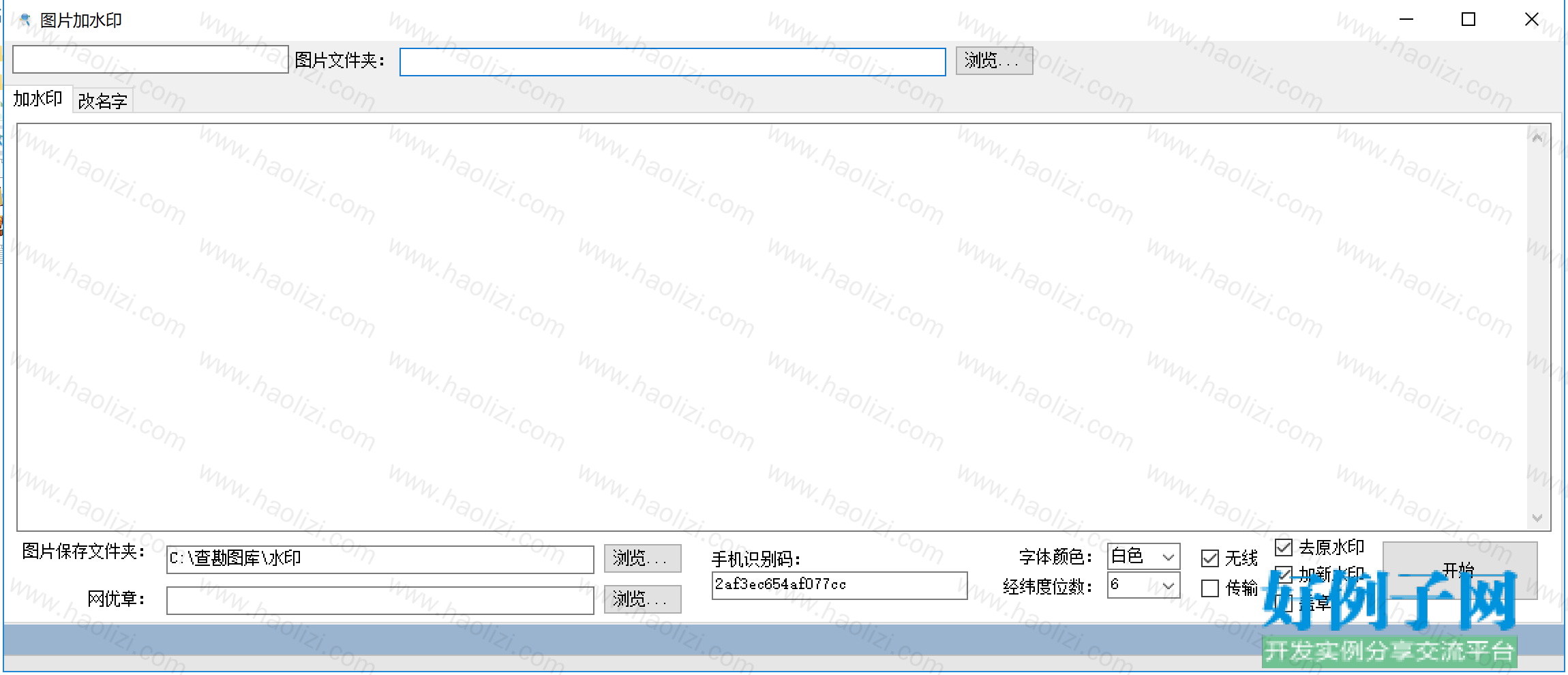Click the 开始 button
The height and width of the screenshot is (675, 1568).
(1460, 570)
